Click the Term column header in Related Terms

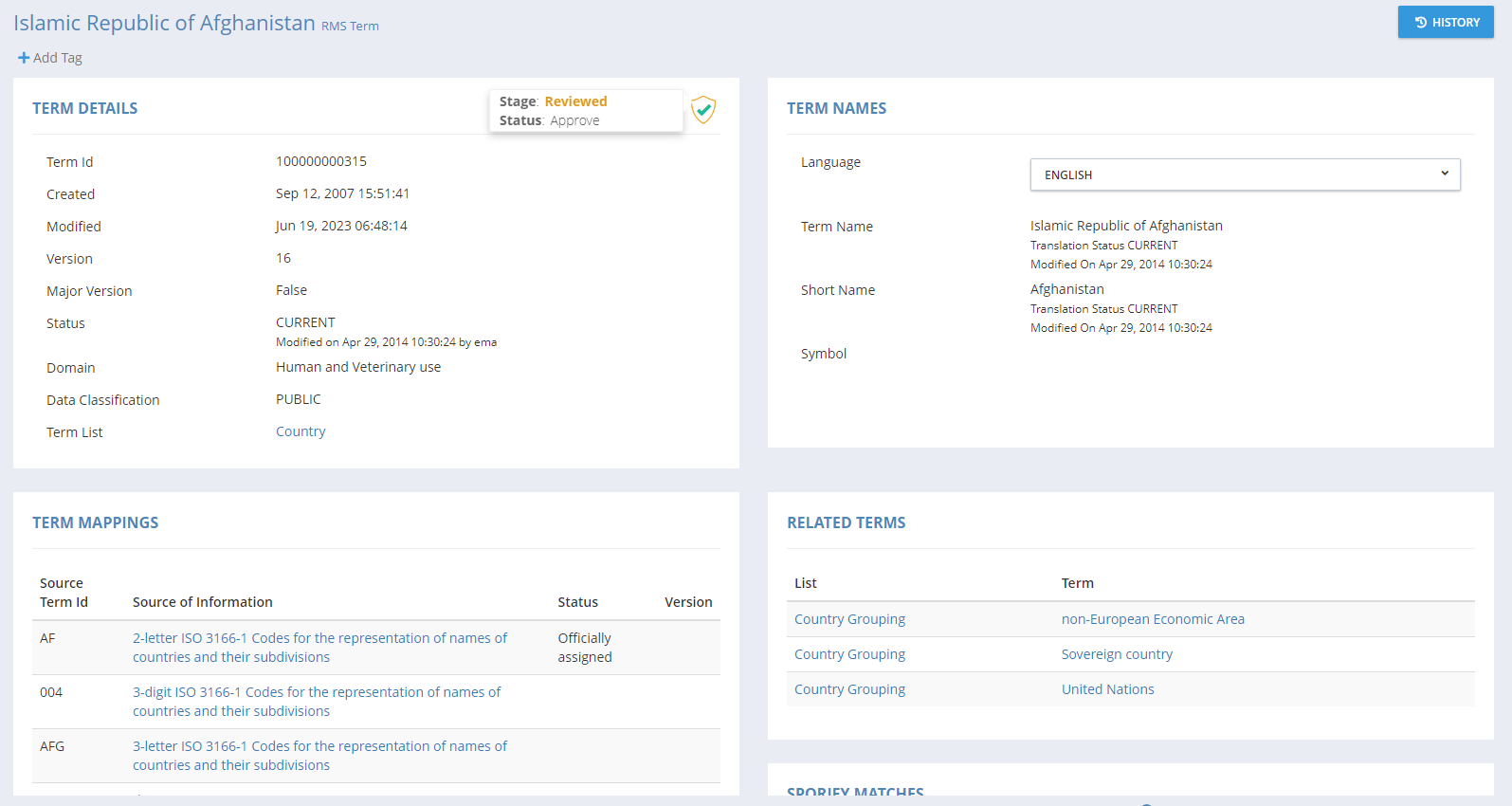[x=1077, y=583]
